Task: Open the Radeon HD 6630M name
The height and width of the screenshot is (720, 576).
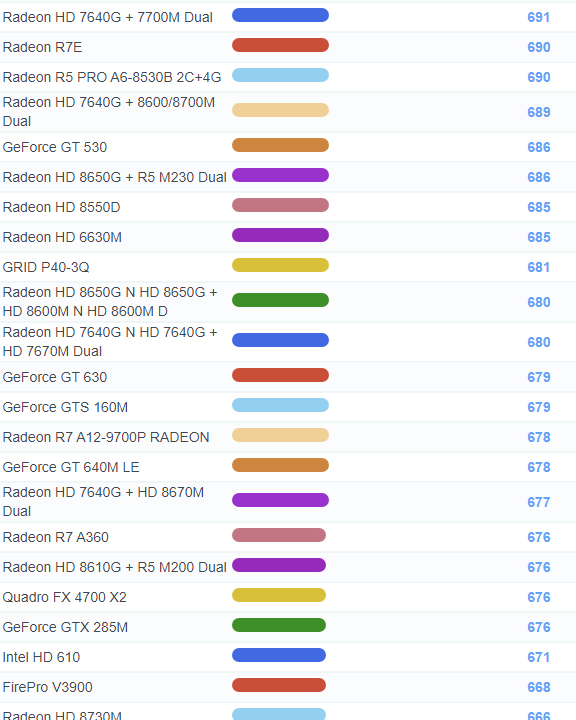Action: pyautogui.click(x=62, y=237)
